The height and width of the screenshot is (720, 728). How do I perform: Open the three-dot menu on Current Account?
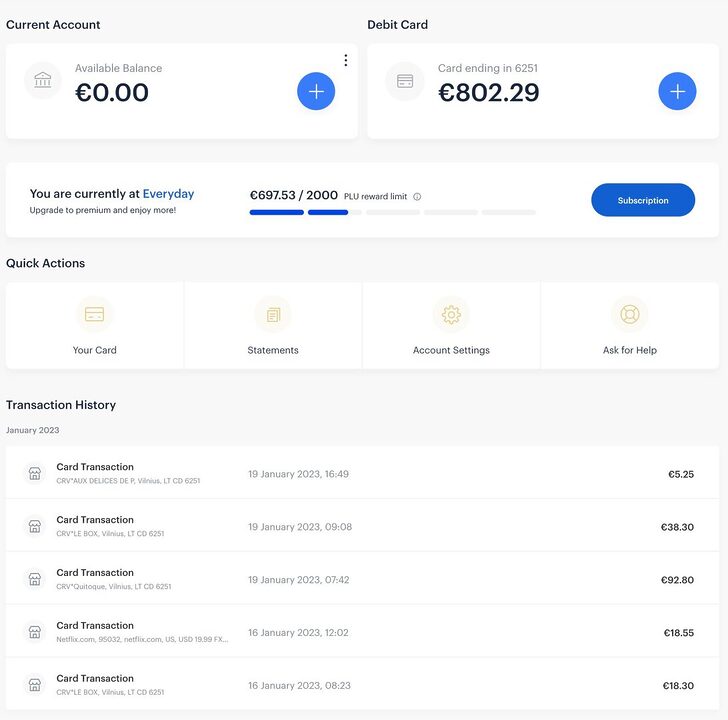tap(346, 60)
